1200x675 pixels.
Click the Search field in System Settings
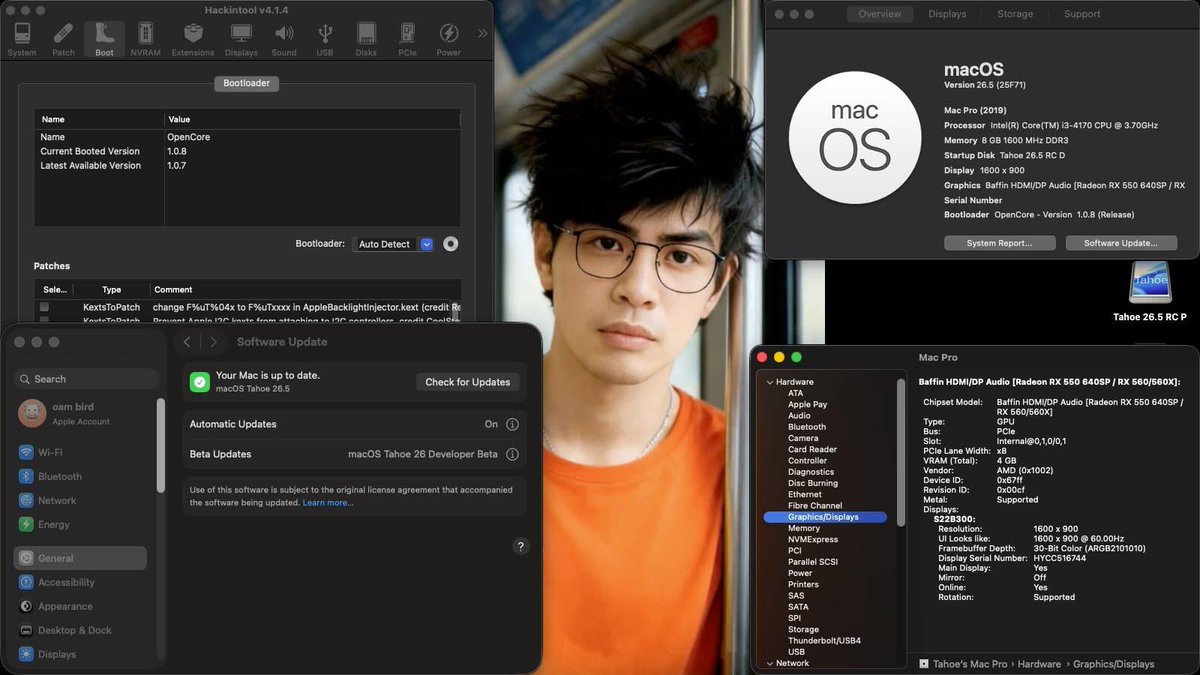[x=86, y=379]
